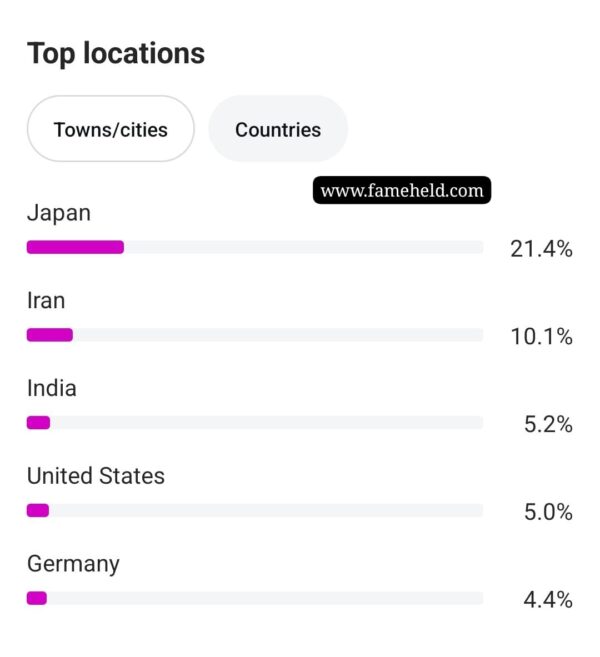Click the Top locations heading

click(116, 53)
